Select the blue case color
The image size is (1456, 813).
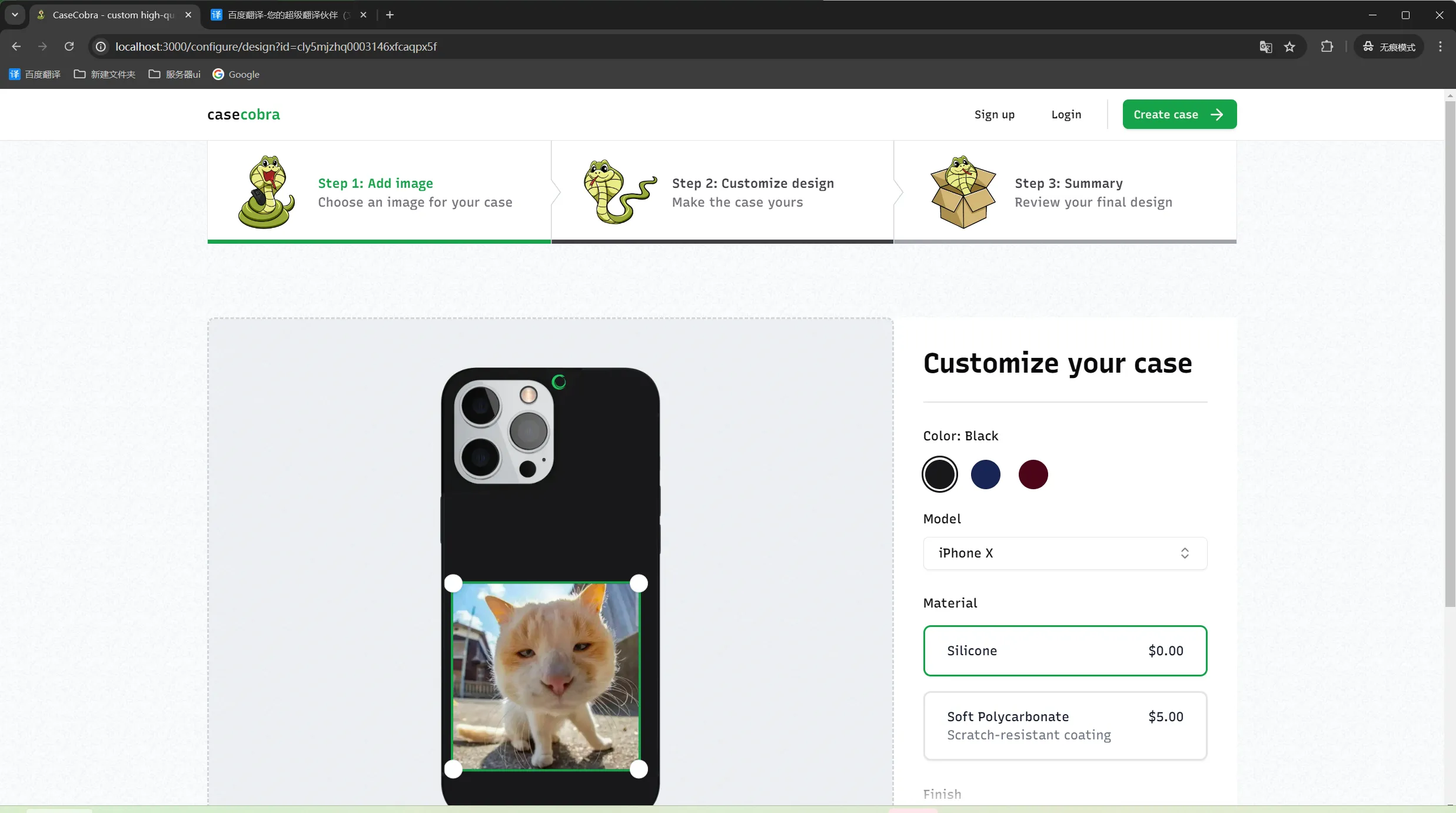(986, 474)
